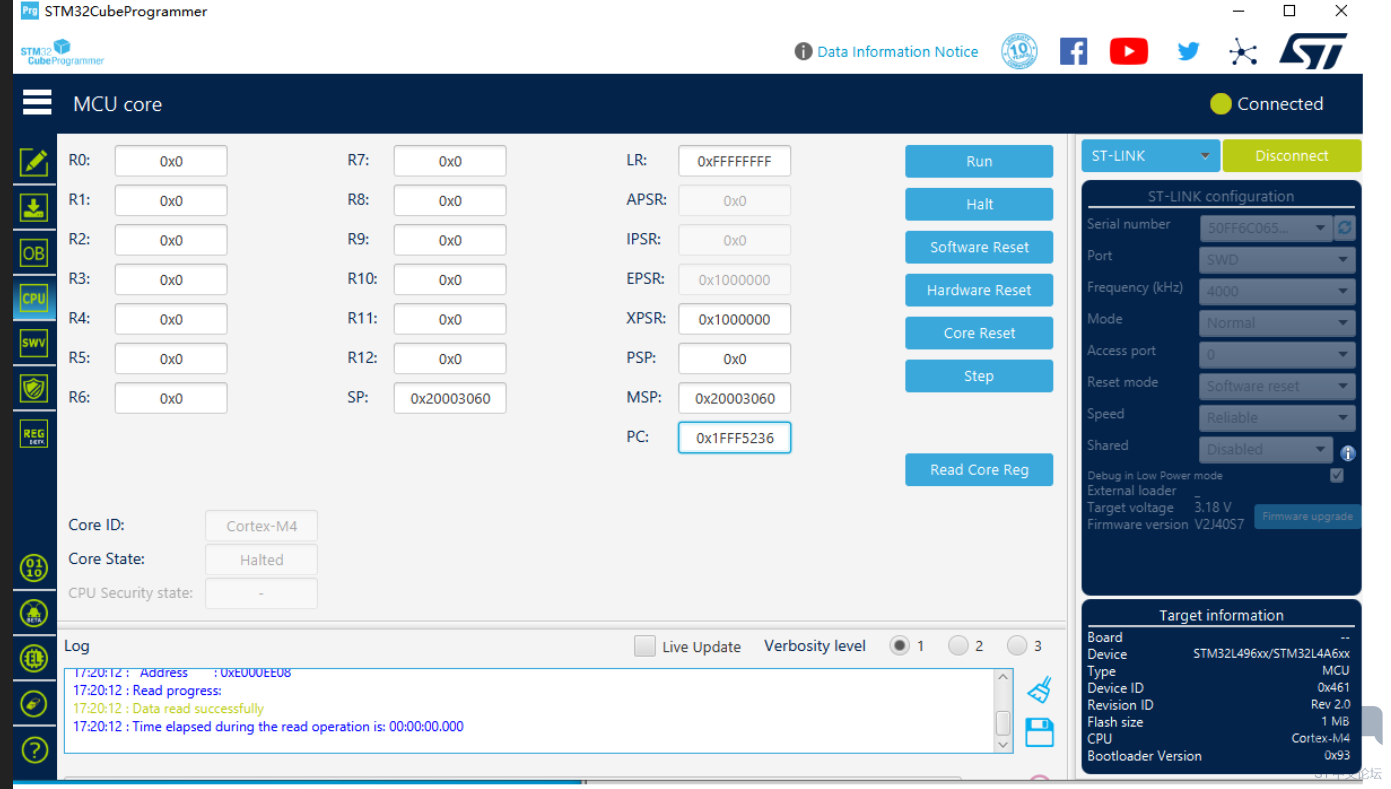Click the log scrollbar up arrow

coord(1003,678)
